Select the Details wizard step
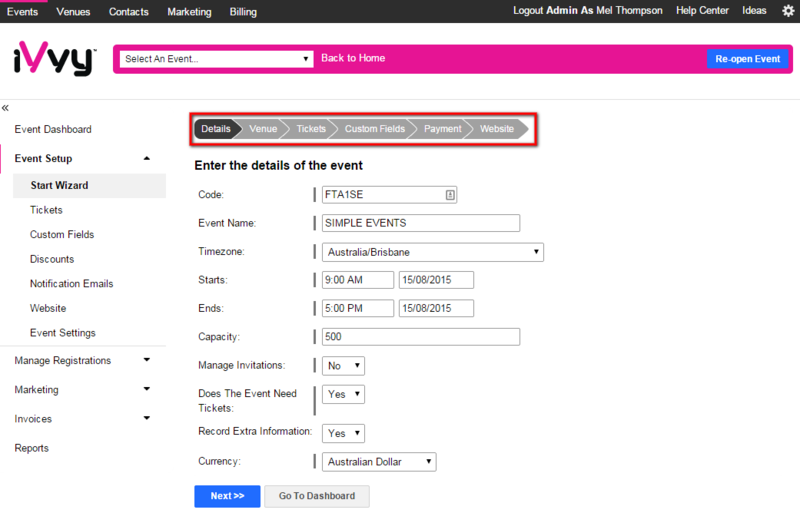This screenshot has height=513, width=800. click(216, 129)
